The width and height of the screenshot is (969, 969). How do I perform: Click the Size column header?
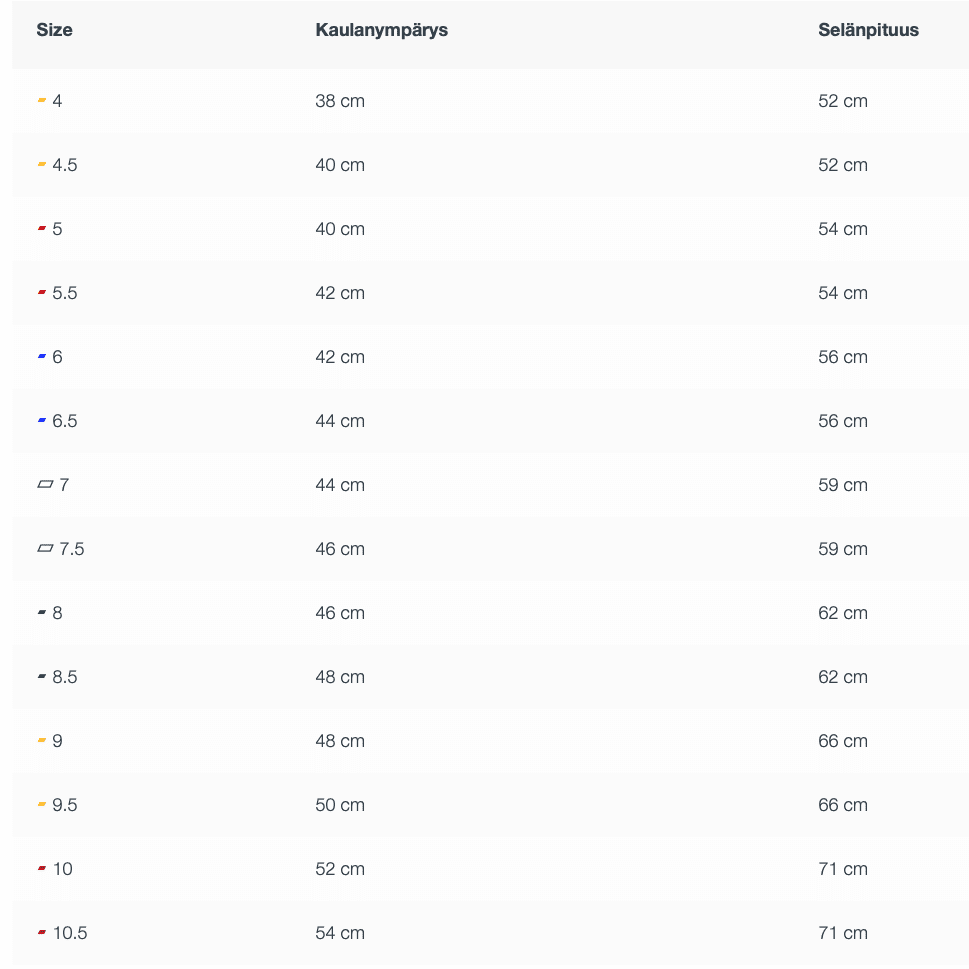(x=54, y=30)
